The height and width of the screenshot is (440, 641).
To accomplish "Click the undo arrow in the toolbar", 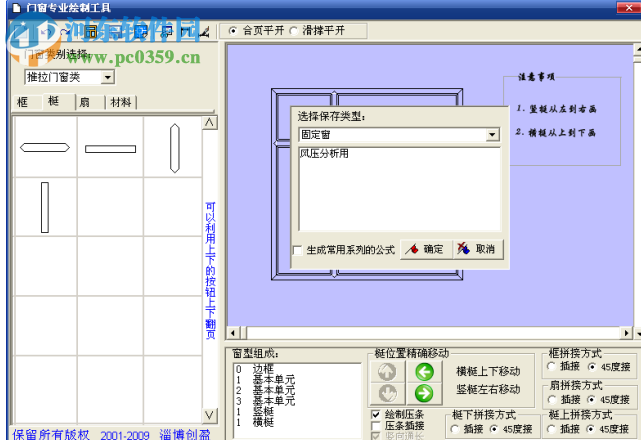I will (45, 32).
